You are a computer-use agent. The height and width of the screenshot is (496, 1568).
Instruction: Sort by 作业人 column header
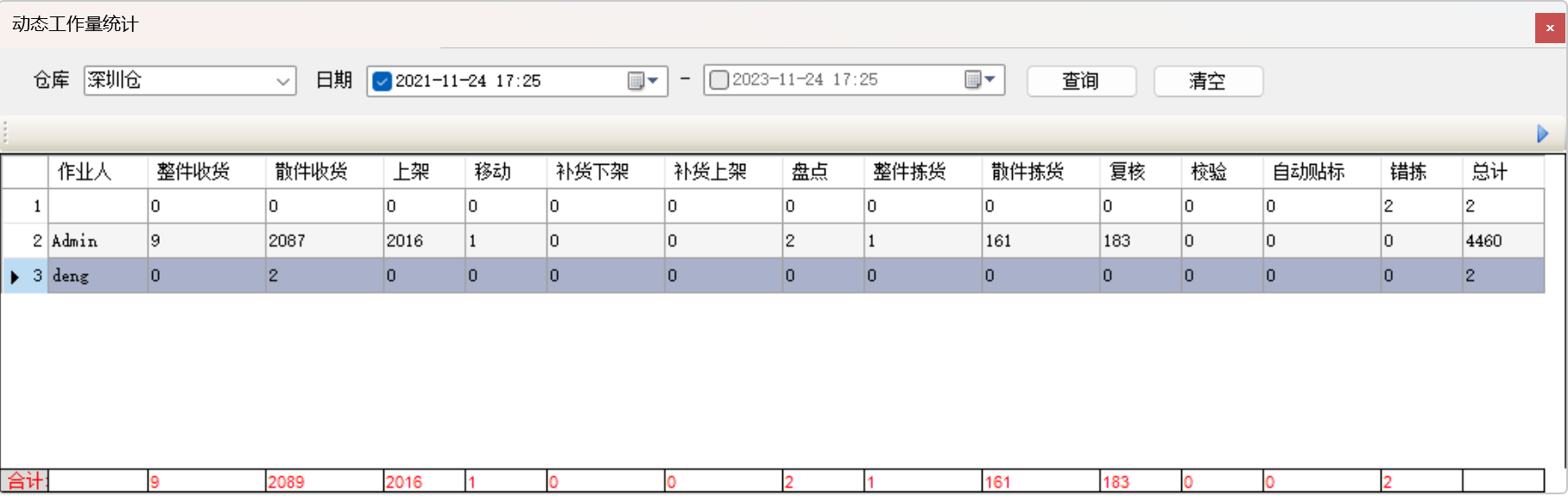point(97,172)
